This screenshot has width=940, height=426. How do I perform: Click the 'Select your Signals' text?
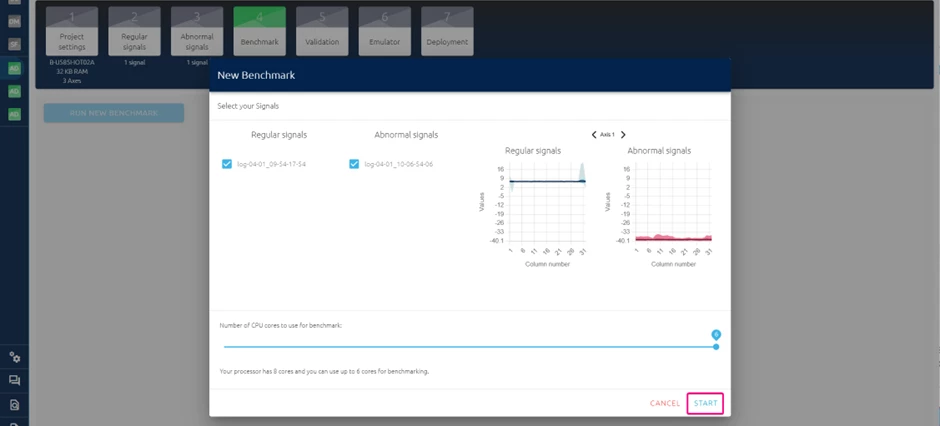(248, 106)
